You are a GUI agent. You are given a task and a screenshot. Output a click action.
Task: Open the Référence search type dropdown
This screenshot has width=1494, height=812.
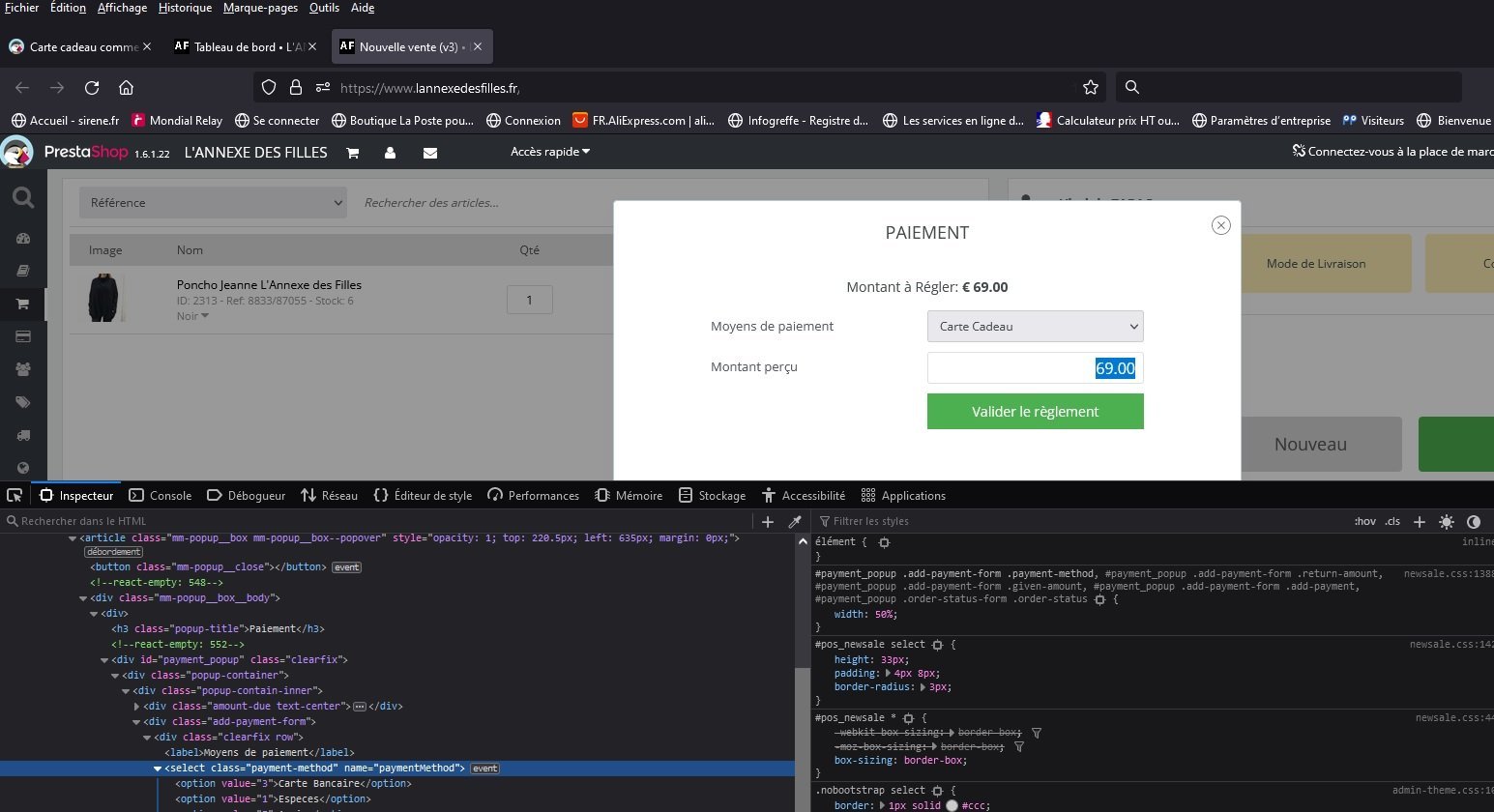[x=213, y=202]
